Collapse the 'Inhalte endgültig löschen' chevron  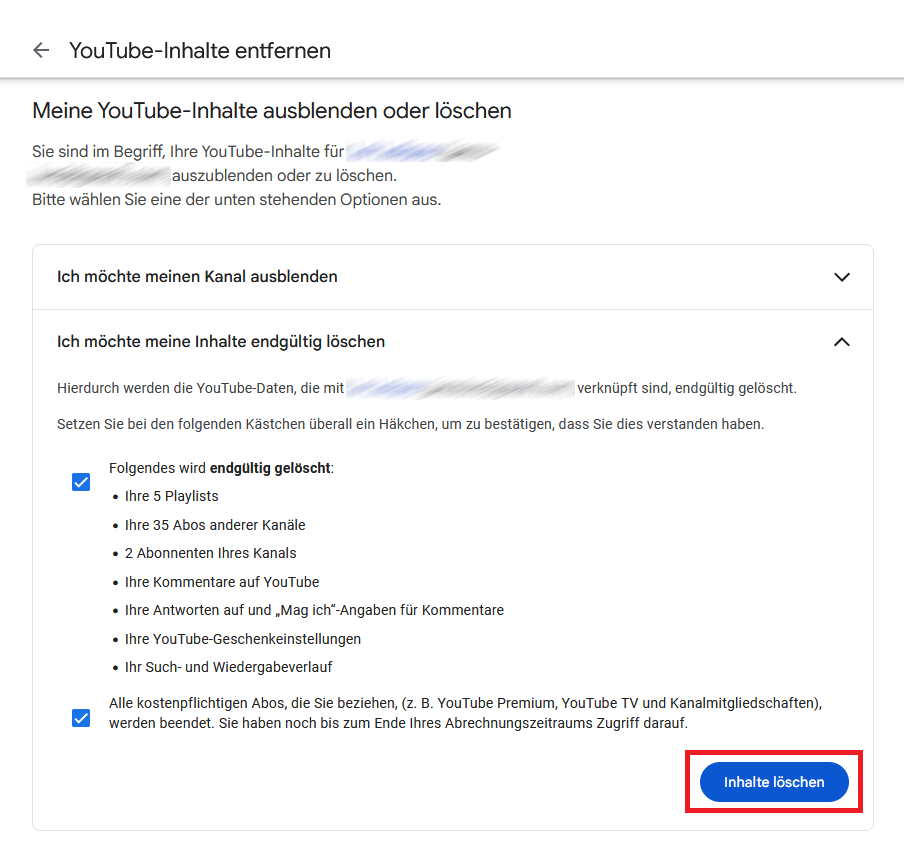[842, 342]
